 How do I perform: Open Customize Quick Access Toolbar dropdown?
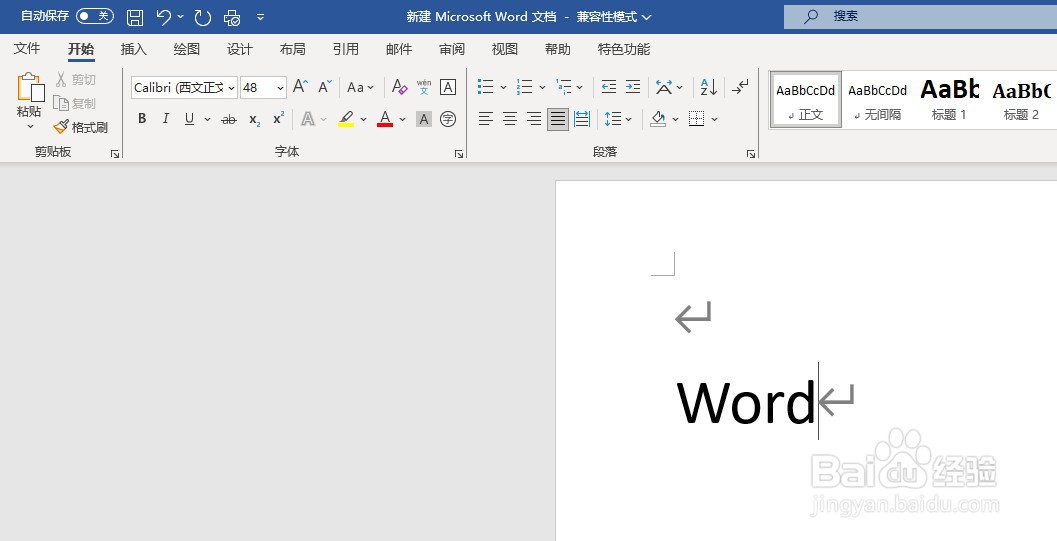tap(261, 17)
